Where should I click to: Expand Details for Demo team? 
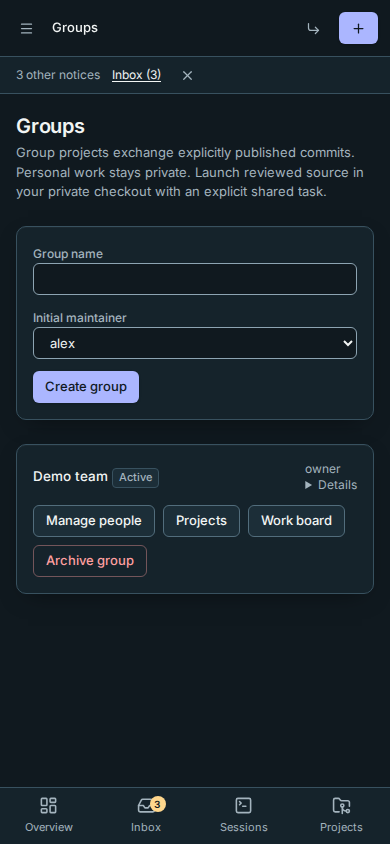(x=331, y=485)
